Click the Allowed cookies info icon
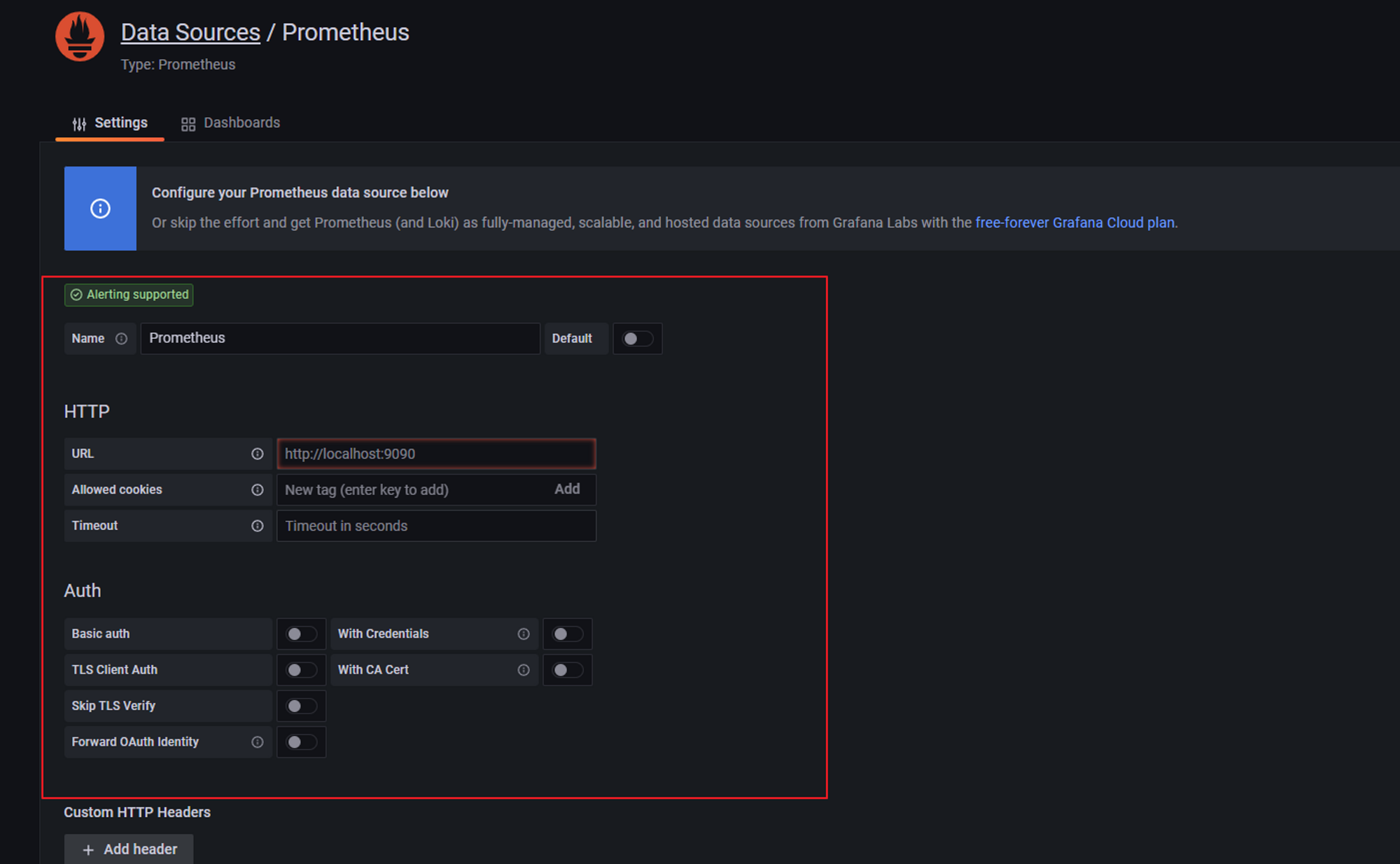 tap(257, 490)
